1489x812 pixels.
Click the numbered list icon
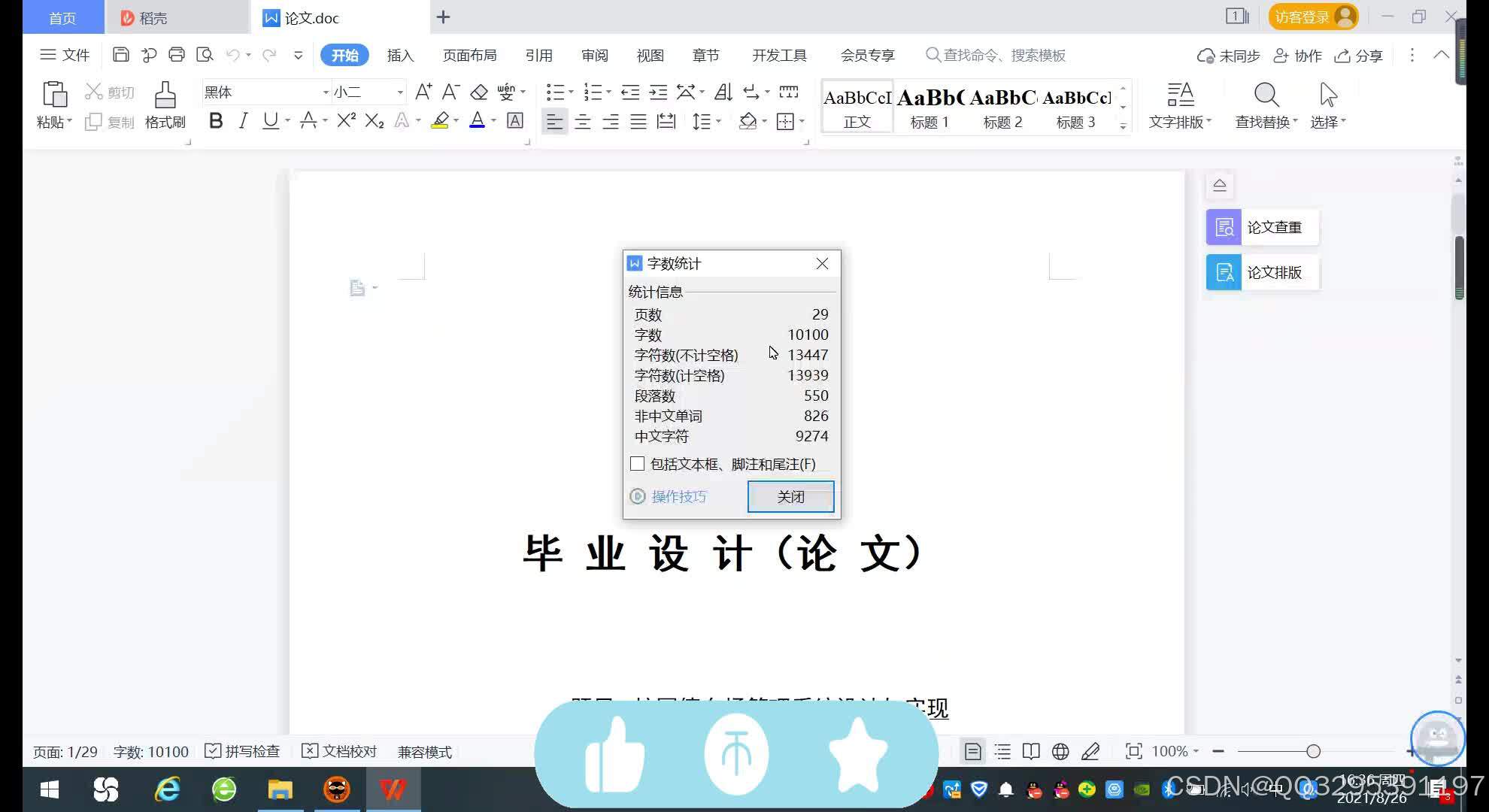click(593, 92)
